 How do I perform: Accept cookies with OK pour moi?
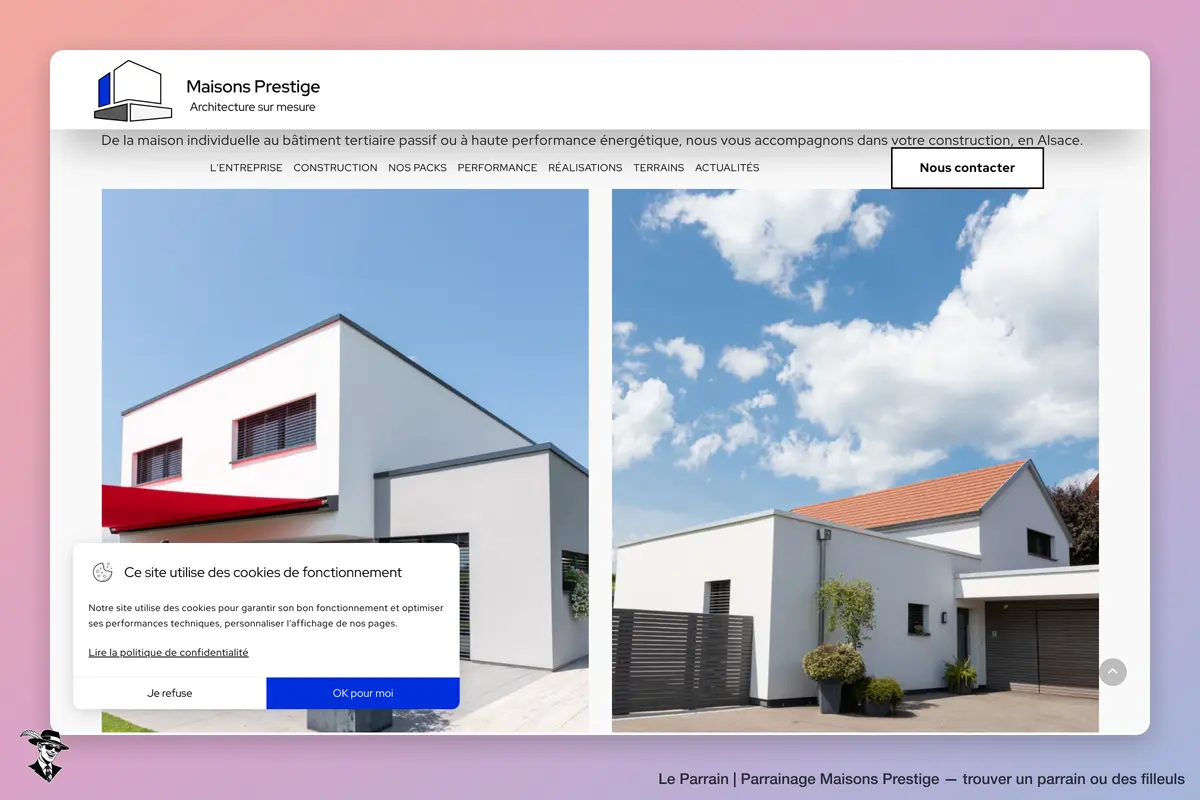point(363,693)
